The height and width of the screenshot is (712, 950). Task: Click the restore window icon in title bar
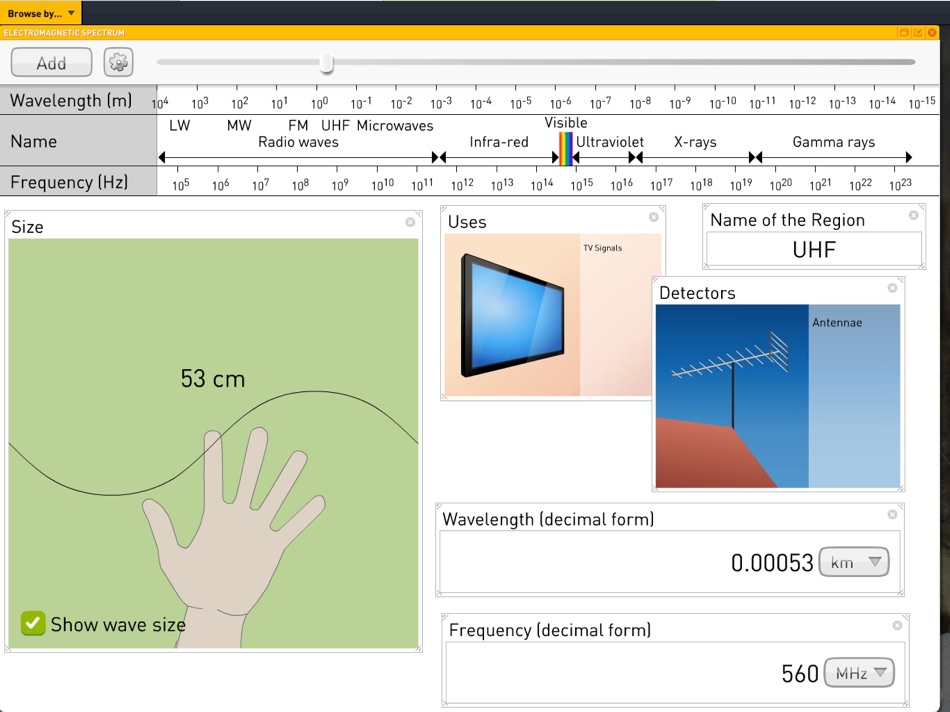(903, 33)
